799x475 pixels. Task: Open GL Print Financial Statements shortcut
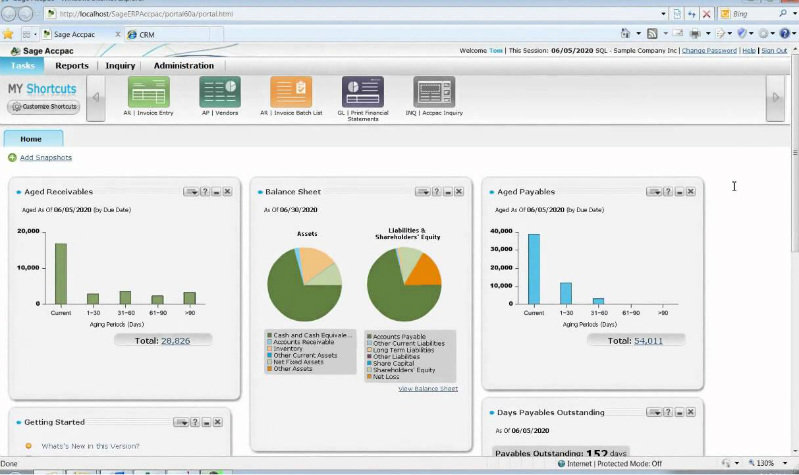coord(363,92)
